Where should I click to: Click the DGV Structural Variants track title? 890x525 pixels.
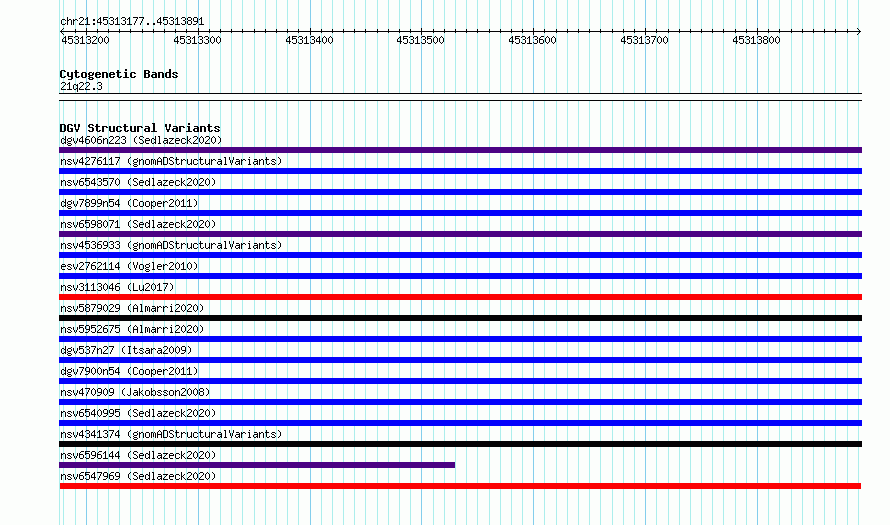coord(140,128)
